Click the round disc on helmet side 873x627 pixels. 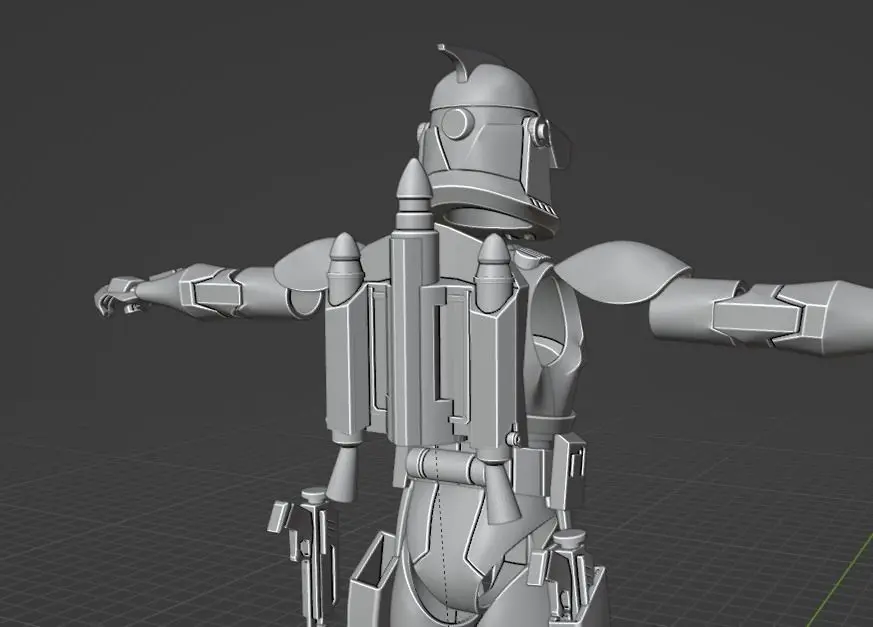click(458, 123)
